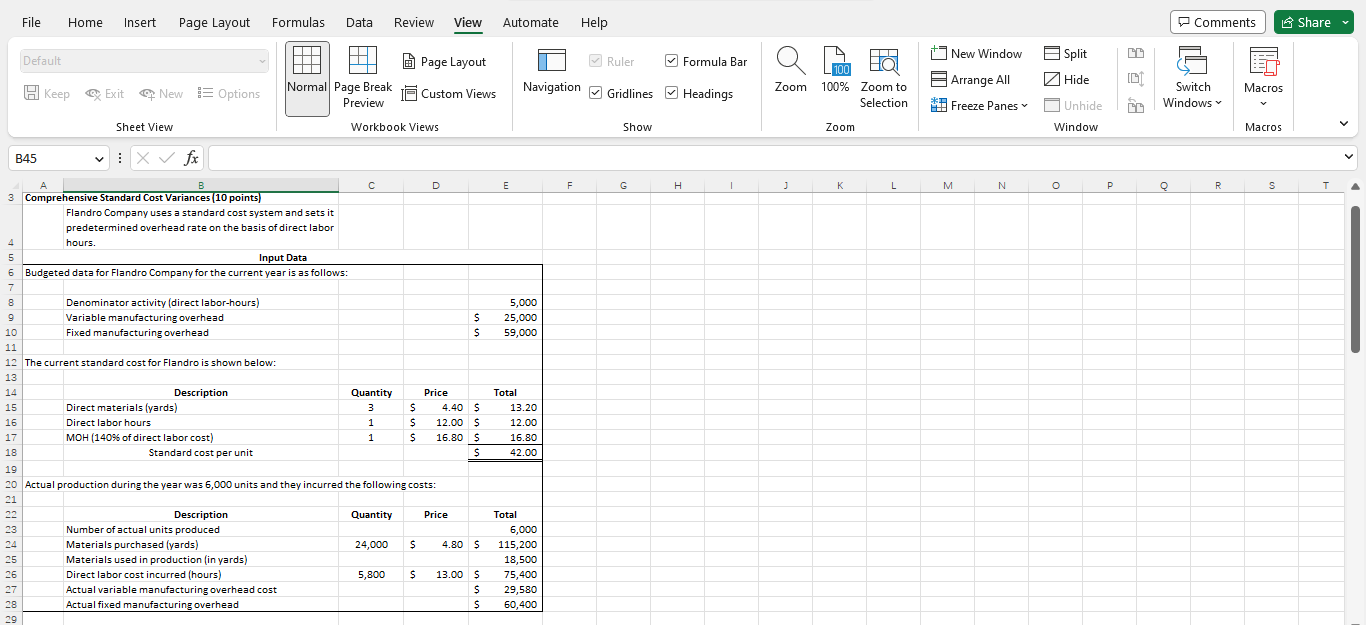Viewport: 1366px width, 625px height.
Task: Select Page Layout workbook view
Action: [x=444, y=61]
